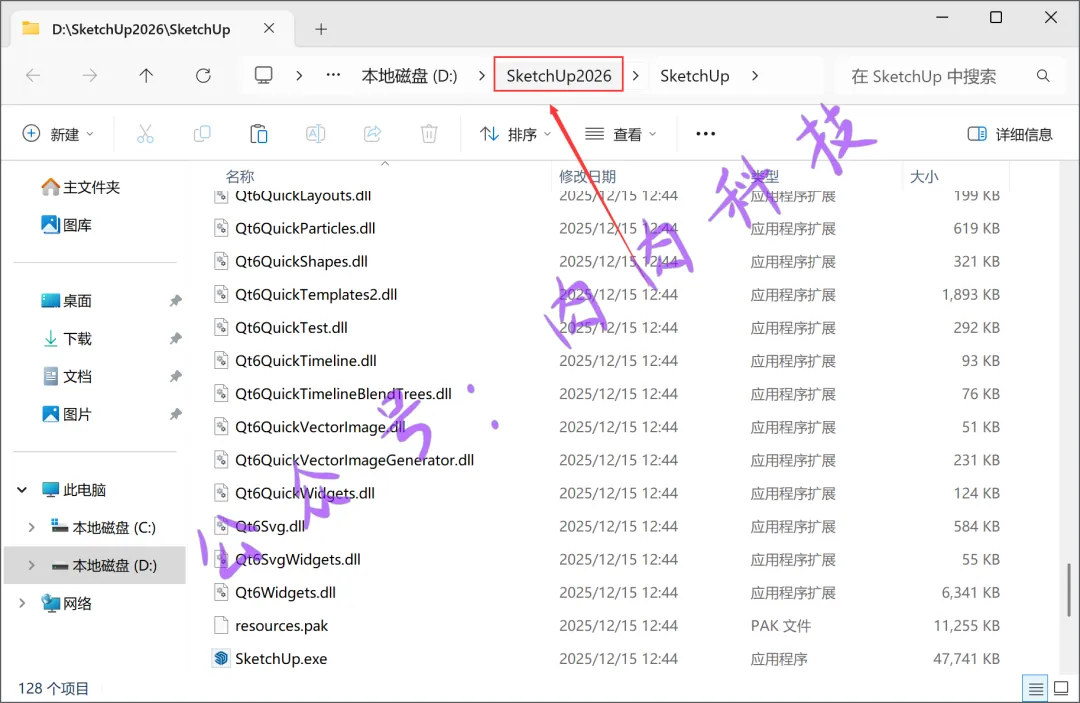Click the Qt6Widgets.dll file icon
The width and height of the screenshot is (1080, 703).
tap(221, 592)
